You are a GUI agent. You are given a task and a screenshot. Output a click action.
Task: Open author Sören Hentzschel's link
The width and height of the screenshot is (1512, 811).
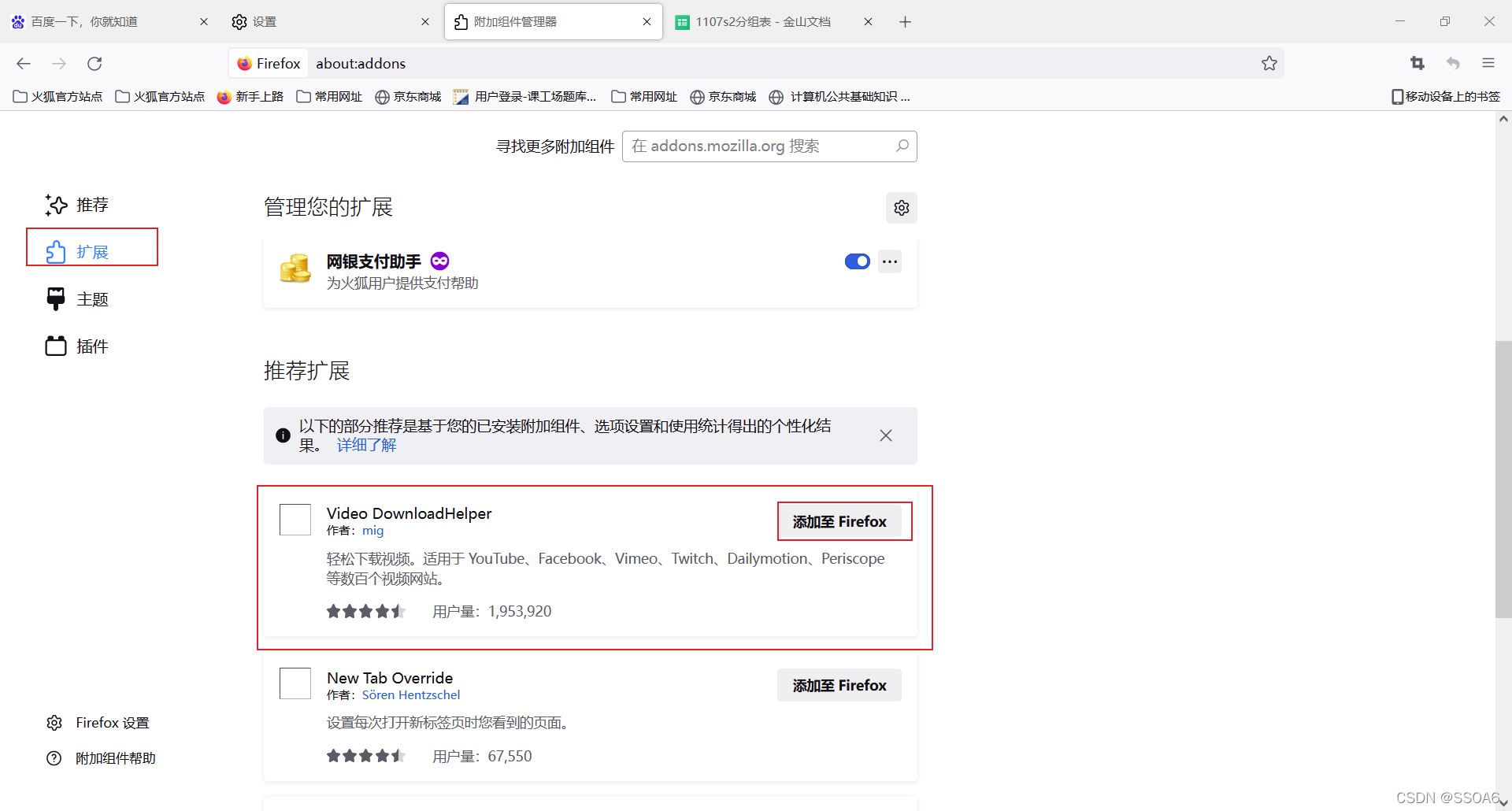tap(411, 695)
